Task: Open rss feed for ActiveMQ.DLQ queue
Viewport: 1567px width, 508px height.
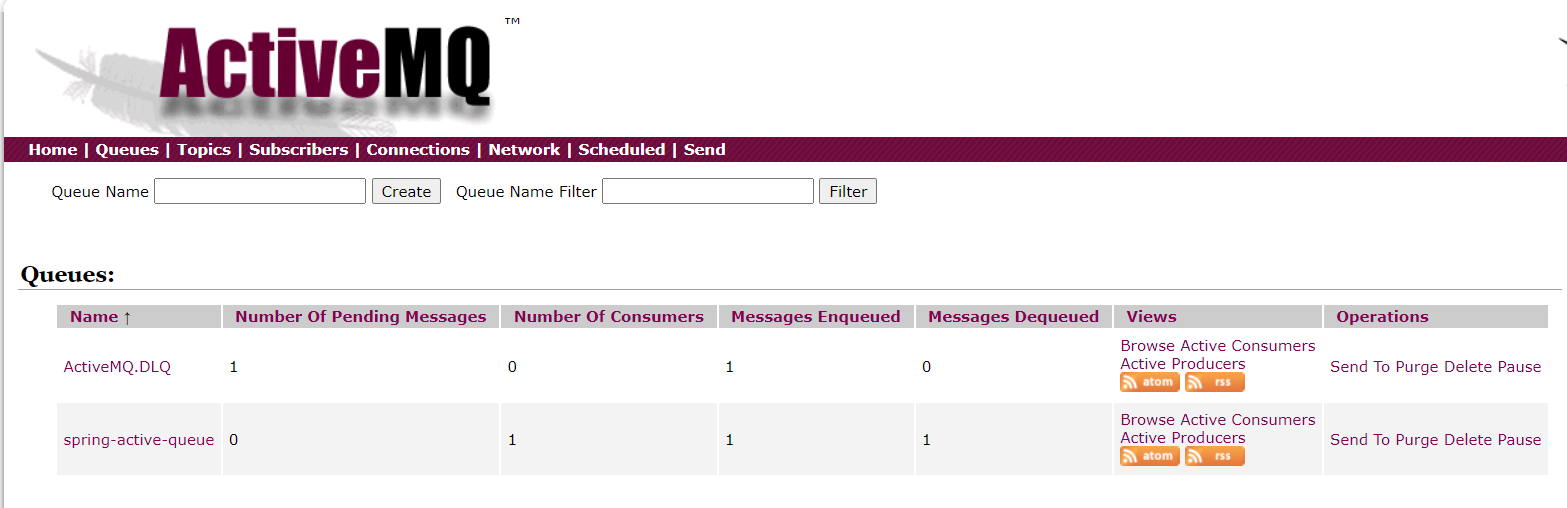Action: coord(1214,382)
